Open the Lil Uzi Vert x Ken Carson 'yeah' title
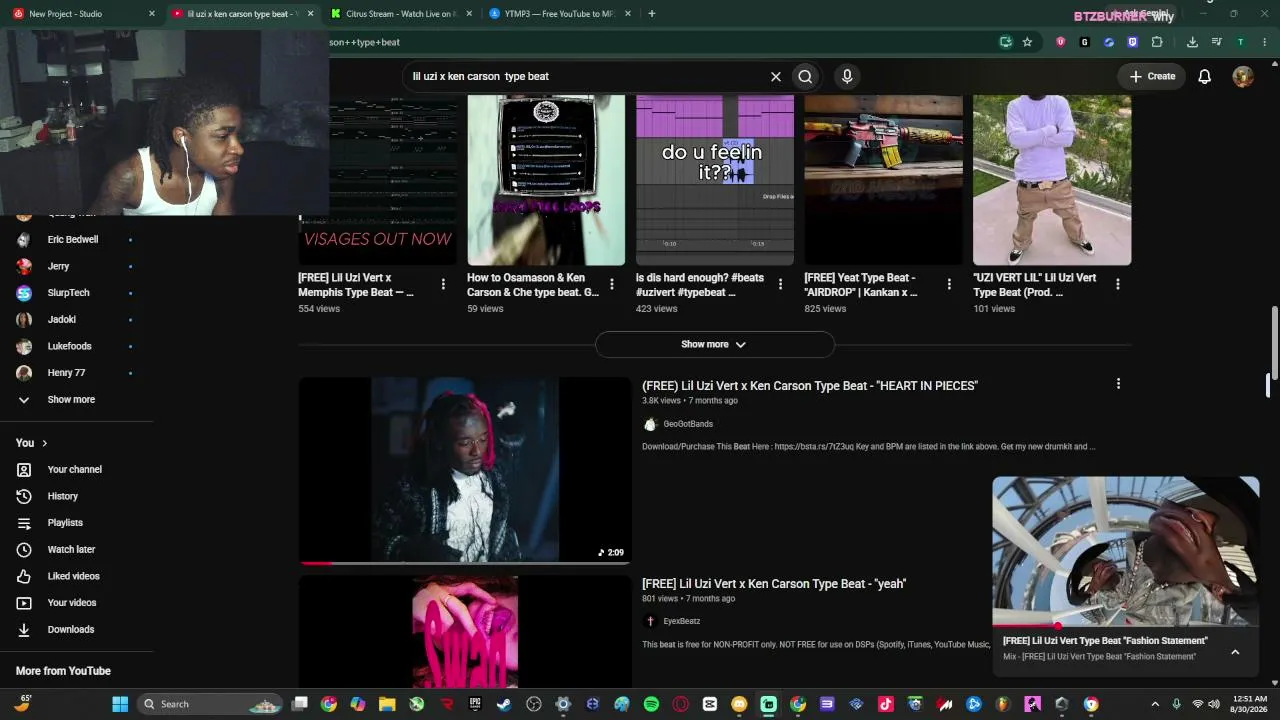Image resolution: width=1280 pixels, height=720 pixels. [x=774, y=584]
